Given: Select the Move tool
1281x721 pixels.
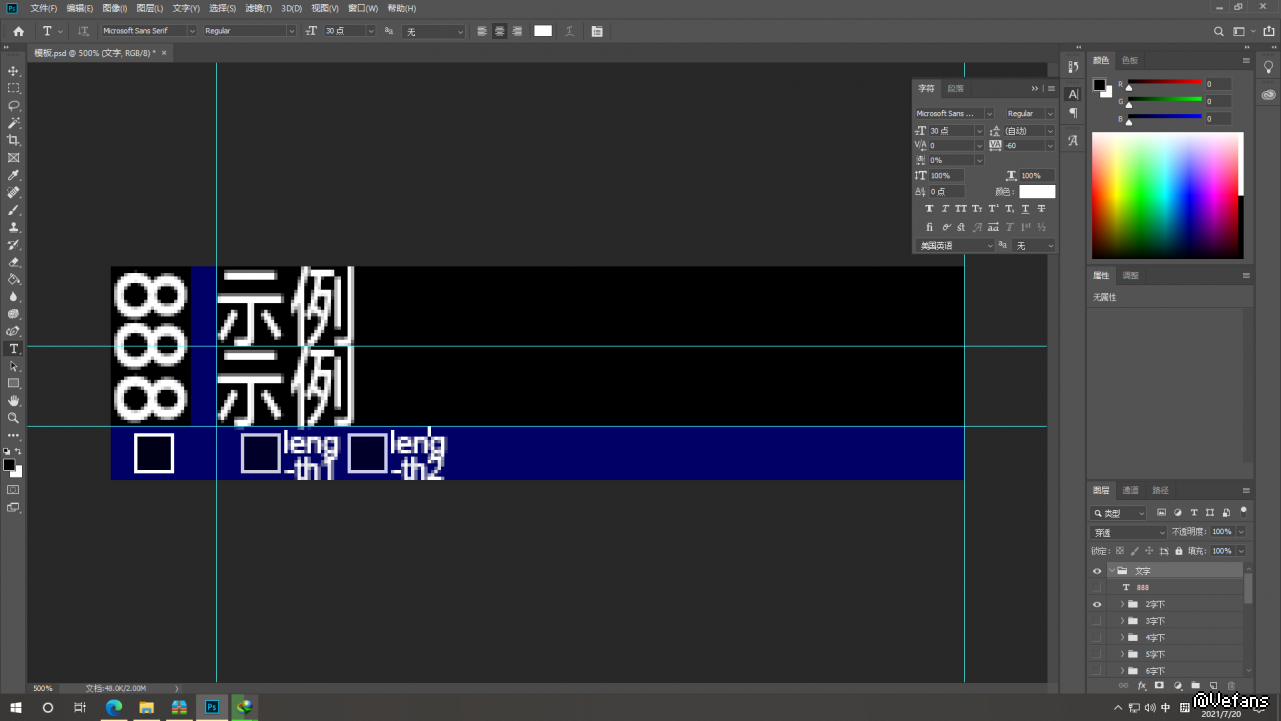Looking at the screenshot, I should (x=14, y=71).
